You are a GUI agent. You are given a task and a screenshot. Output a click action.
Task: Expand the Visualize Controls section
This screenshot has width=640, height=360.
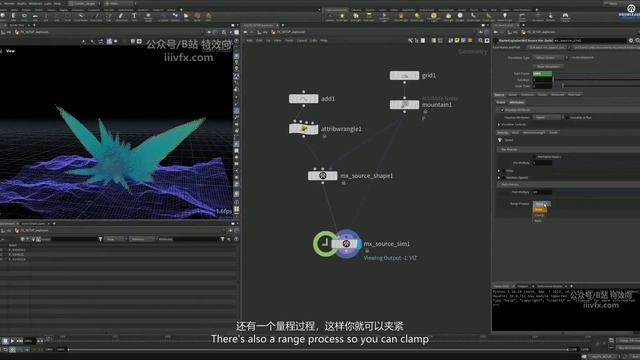[499, 124]
